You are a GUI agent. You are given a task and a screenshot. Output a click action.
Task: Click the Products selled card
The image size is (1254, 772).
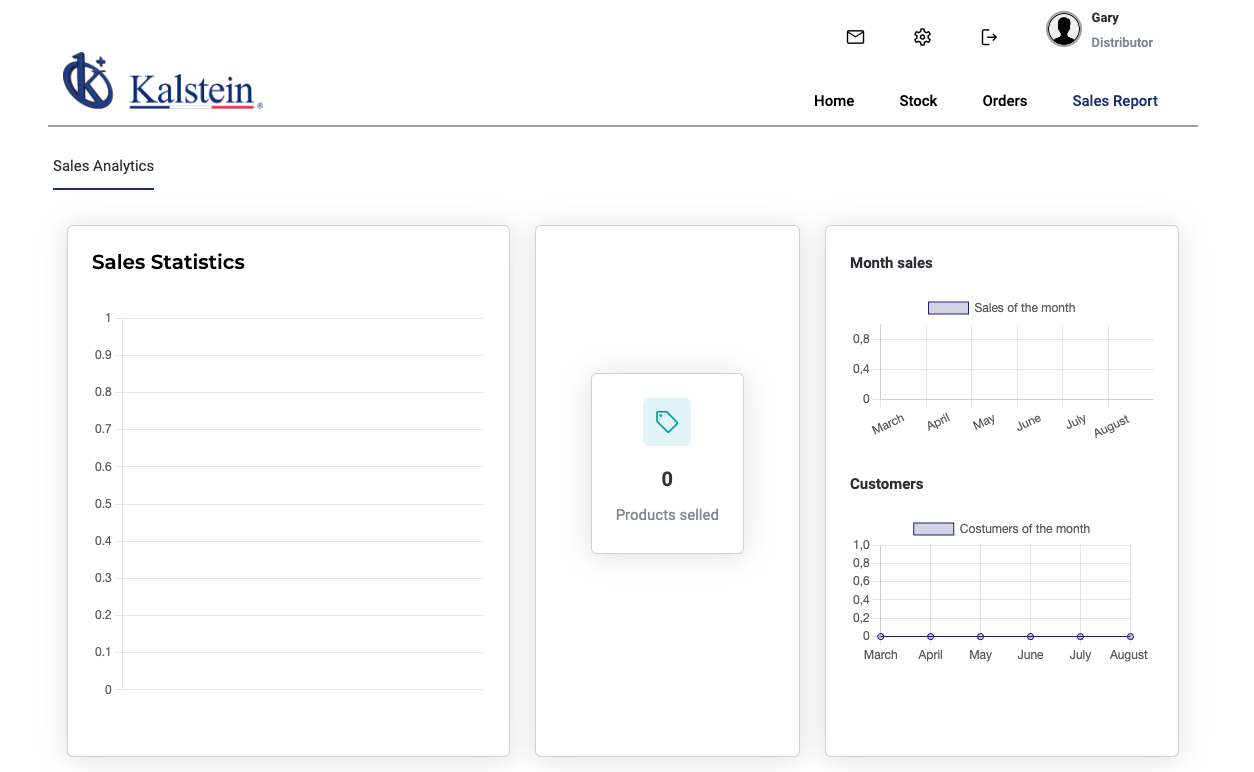tap(667, 463)
